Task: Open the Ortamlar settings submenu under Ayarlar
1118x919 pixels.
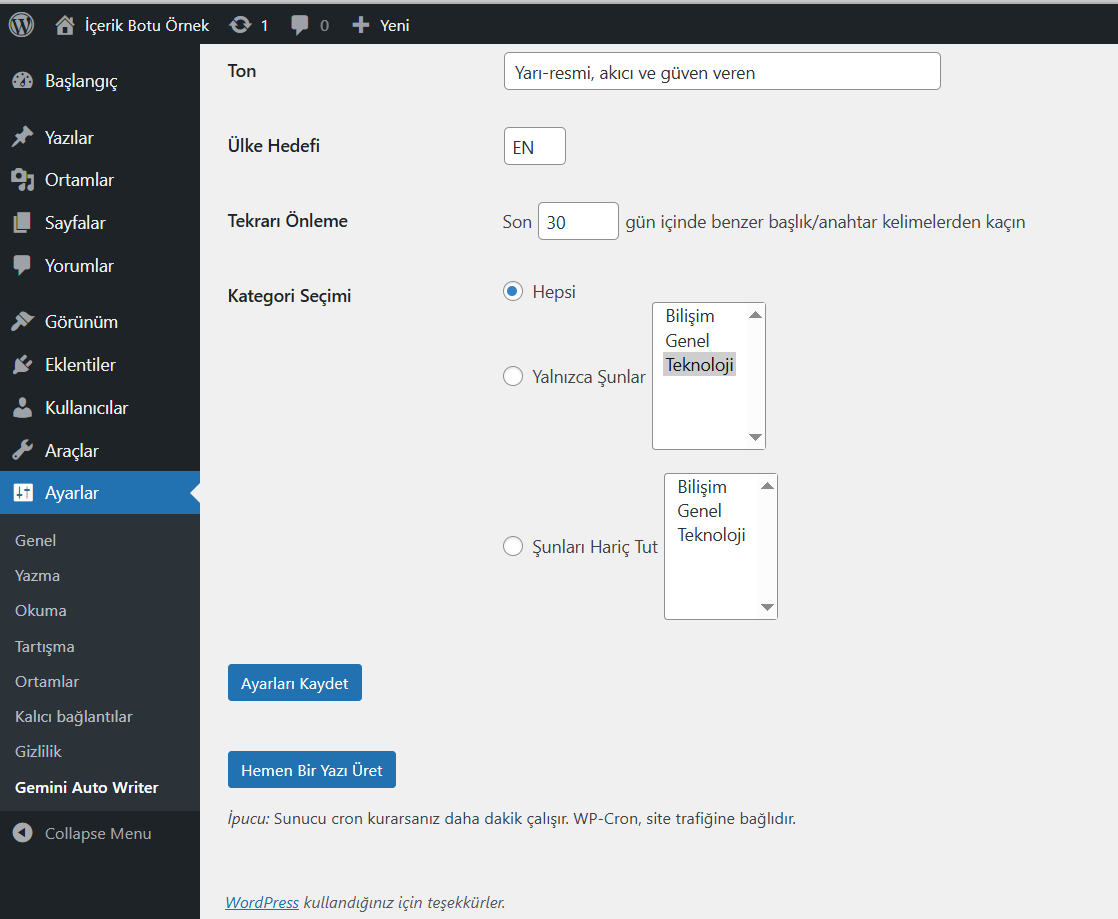Action: (x=46, y=681)
